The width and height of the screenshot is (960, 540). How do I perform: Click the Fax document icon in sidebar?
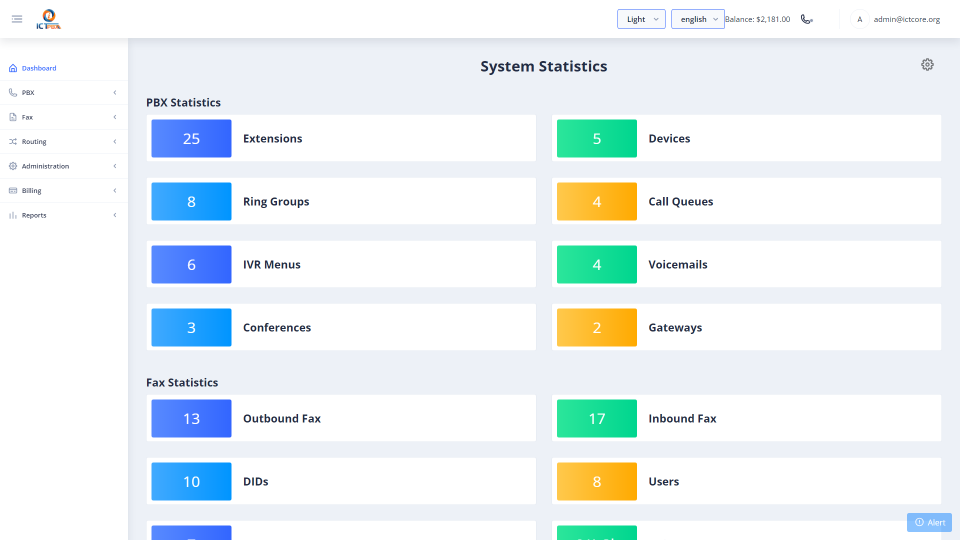click(x=13, y=117)
